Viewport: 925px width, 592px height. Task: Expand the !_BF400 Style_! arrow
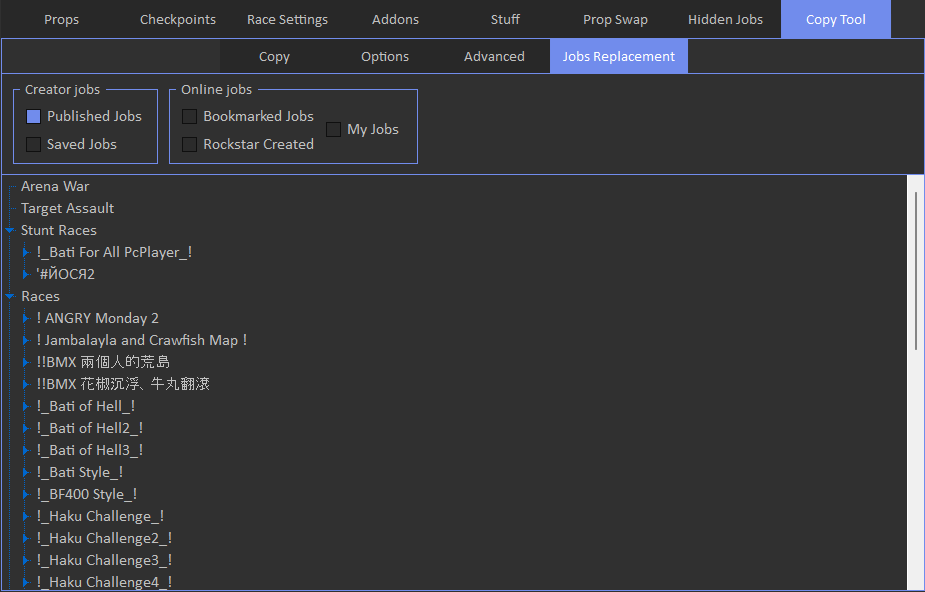[x=26, y=494]
